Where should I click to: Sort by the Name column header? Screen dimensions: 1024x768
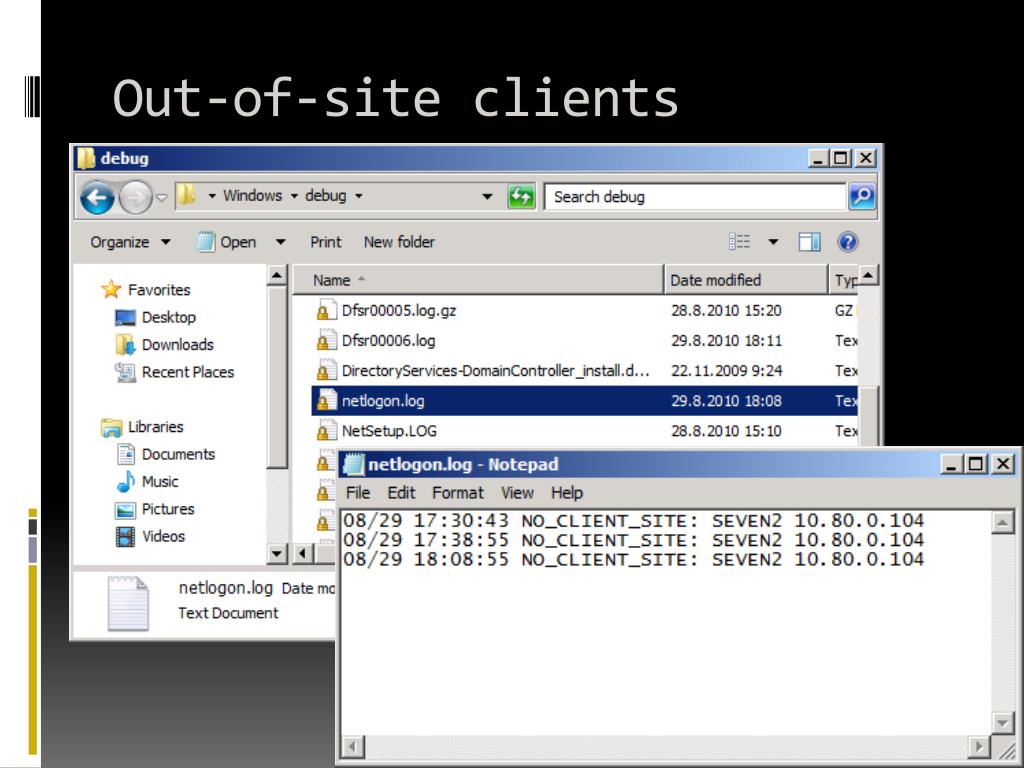478,280
